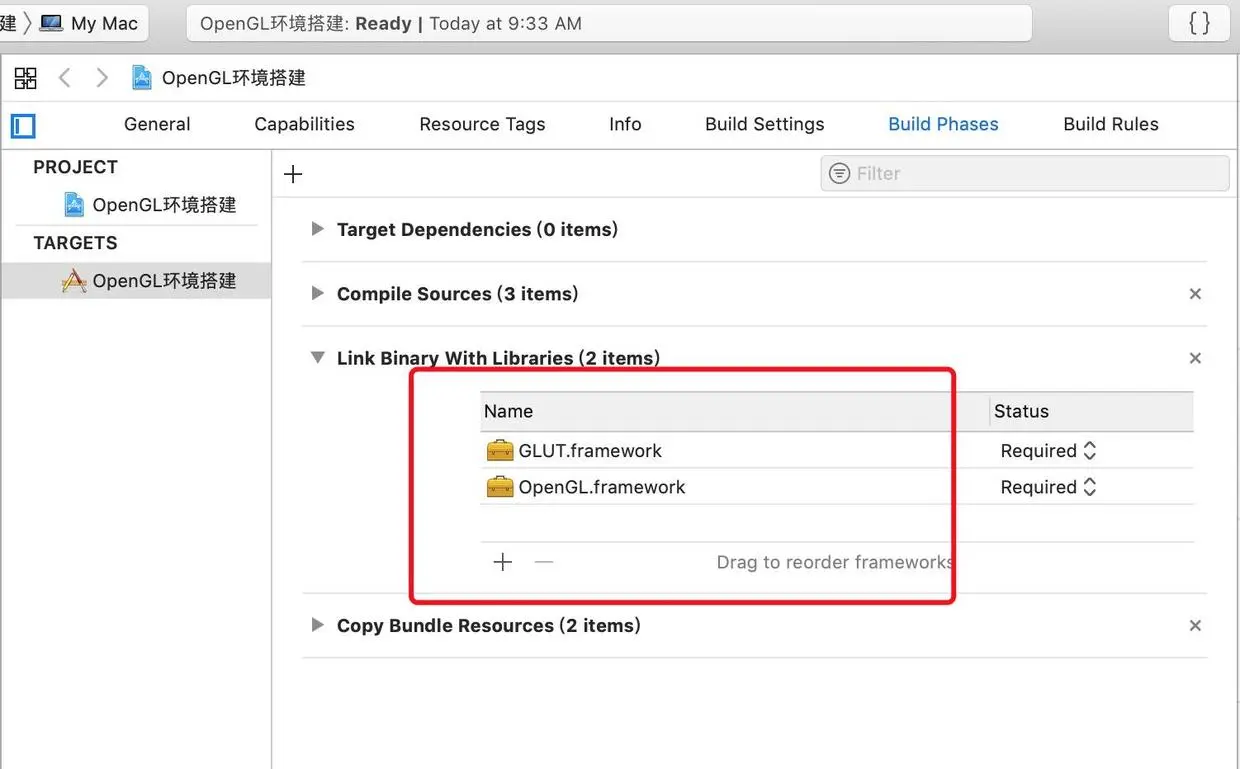
Task: Select the My Mac destination
Action: pyautogui.click(x=92, y=23)
